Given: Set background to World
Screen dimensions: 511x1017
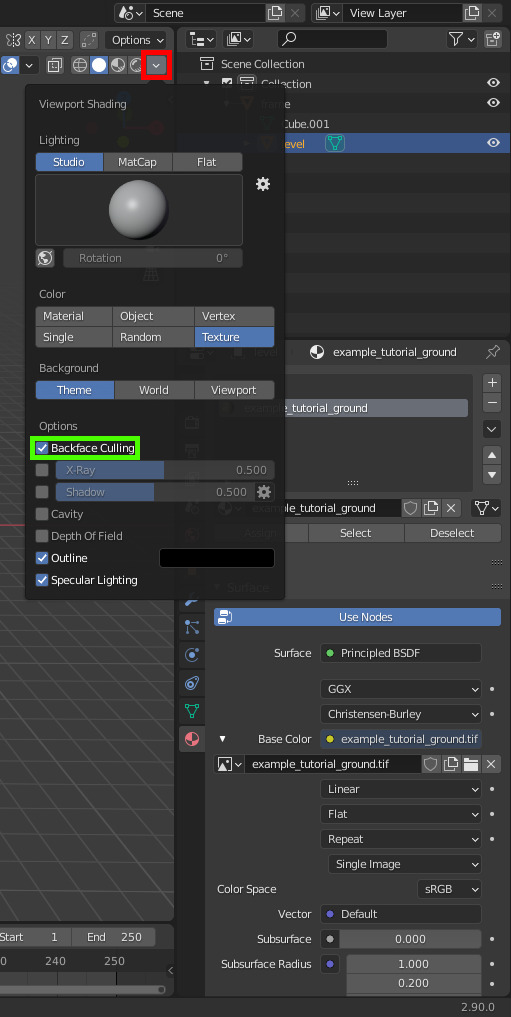Looking at the screenshot, I should (154, 390).
